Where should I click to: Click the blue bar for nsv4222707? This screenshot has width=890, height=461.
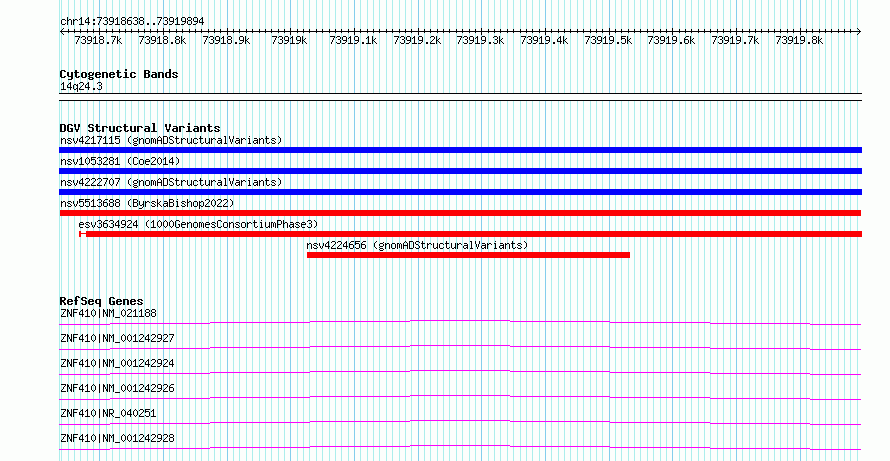click(x=460, y=192)
